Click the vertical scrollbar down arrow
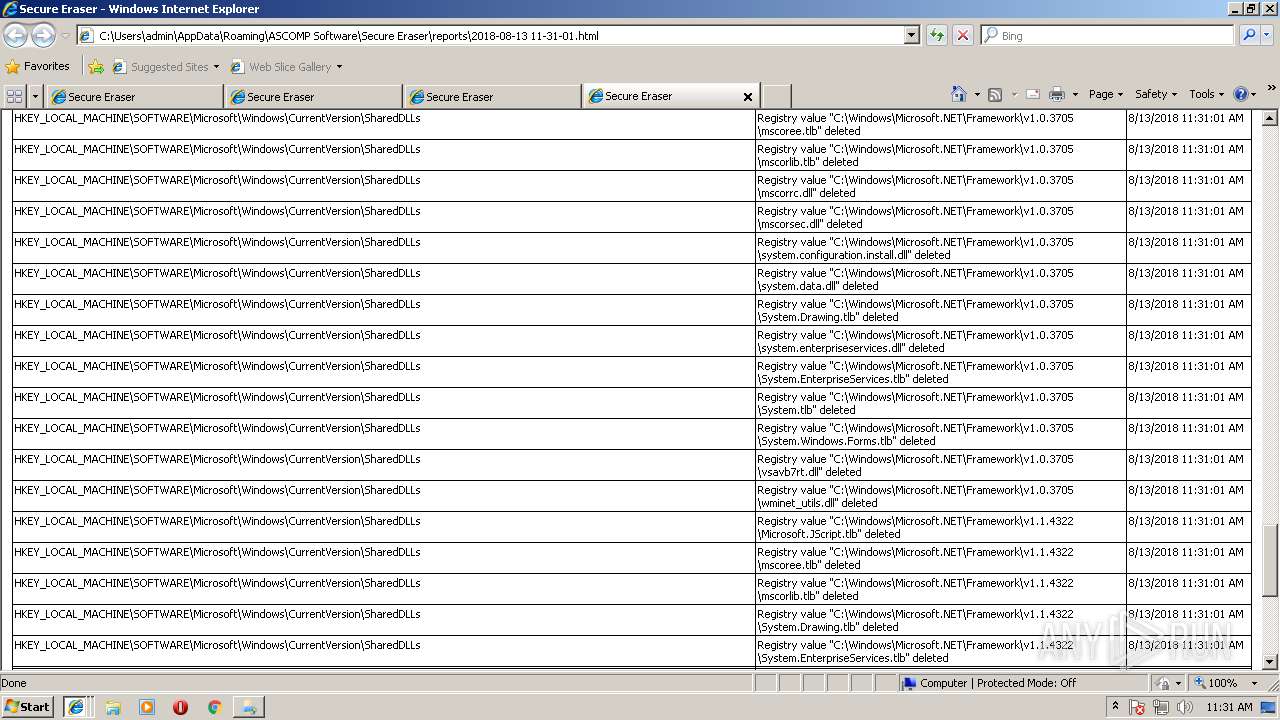The image size is (1280, 720). 1270,661
